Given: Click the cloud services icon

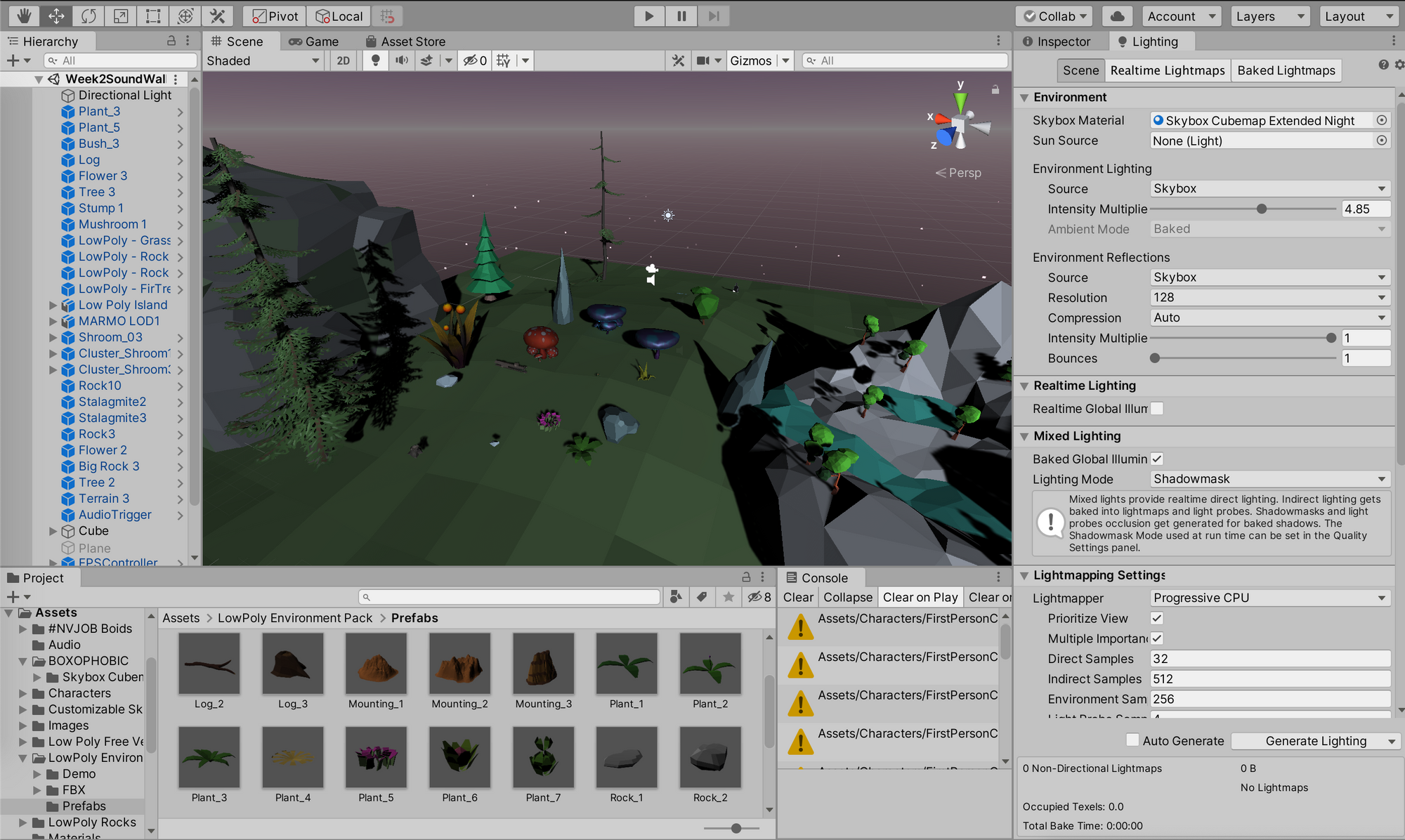Looking at the screenshot, I should (1117, 16).
